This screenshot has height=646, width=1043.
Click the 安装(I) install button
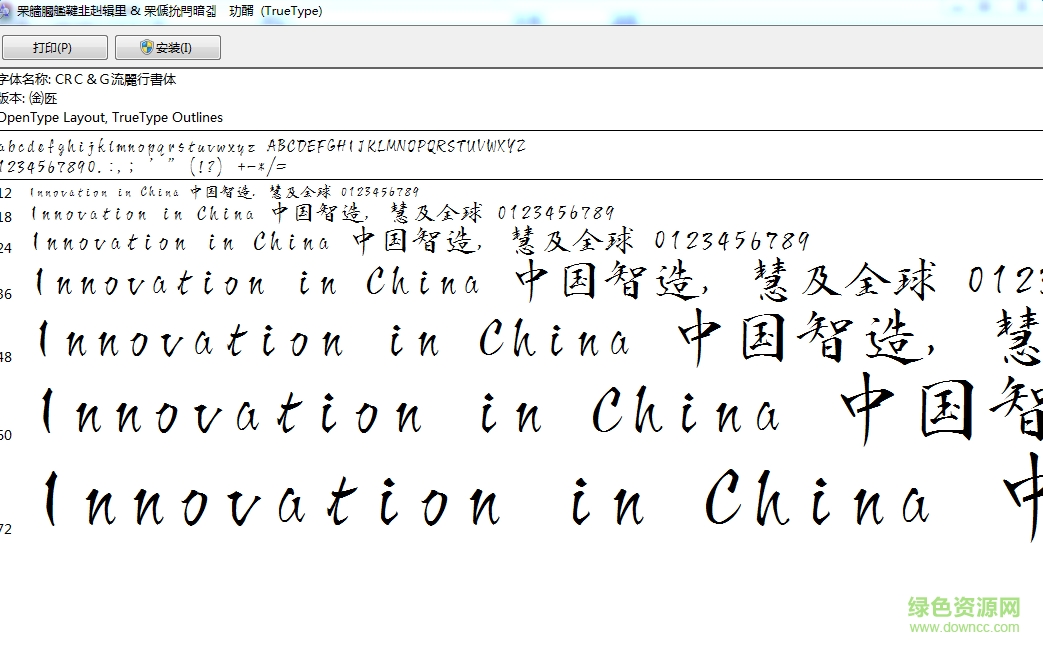click(168, 48)
